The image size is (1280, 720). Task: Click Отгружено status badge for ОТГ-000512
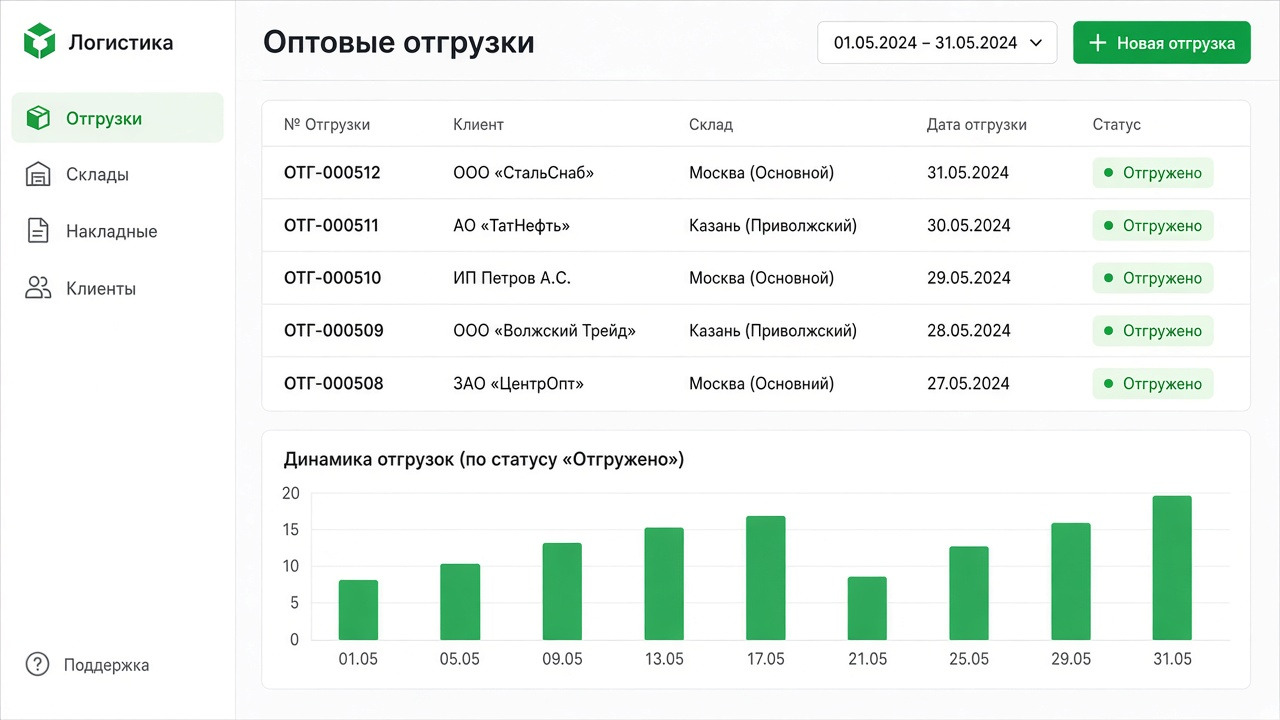coord(1152,173)
